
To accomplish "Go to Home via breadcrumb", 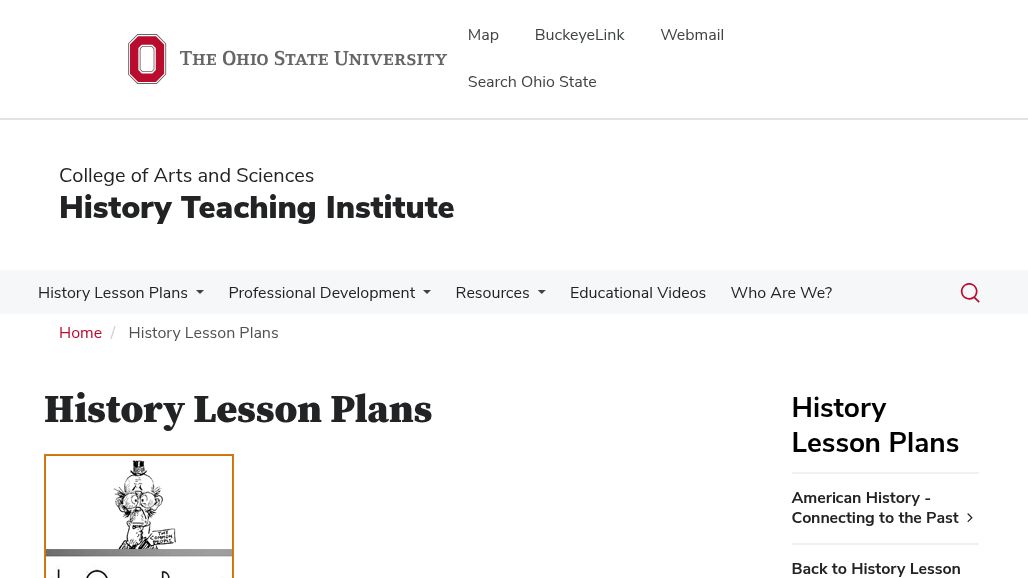I will (80, 333).
